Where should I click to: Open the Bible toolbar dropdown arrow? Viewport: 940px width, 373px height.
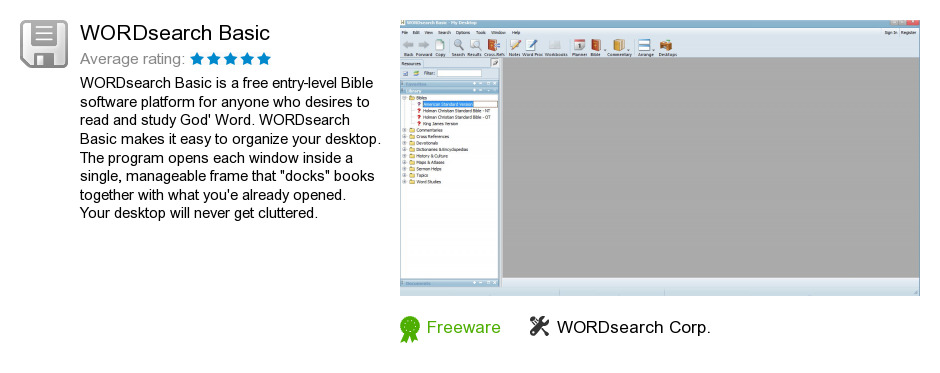(x=604, y=49)
